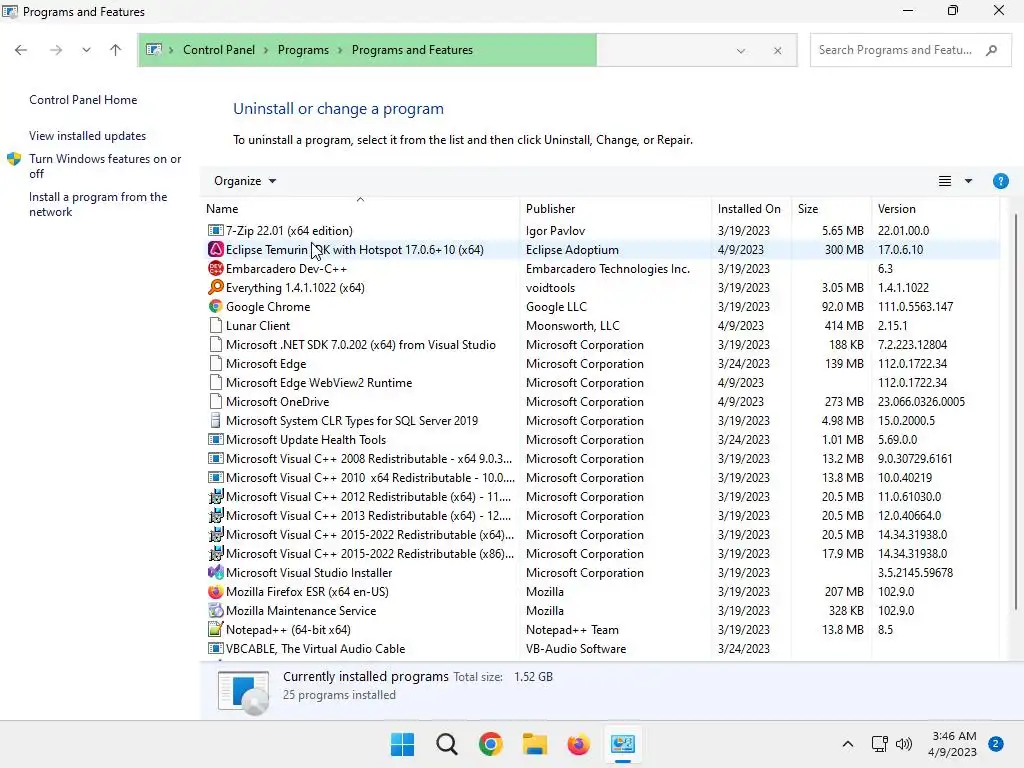Click the Notepad++ program icon

[215, 630]
